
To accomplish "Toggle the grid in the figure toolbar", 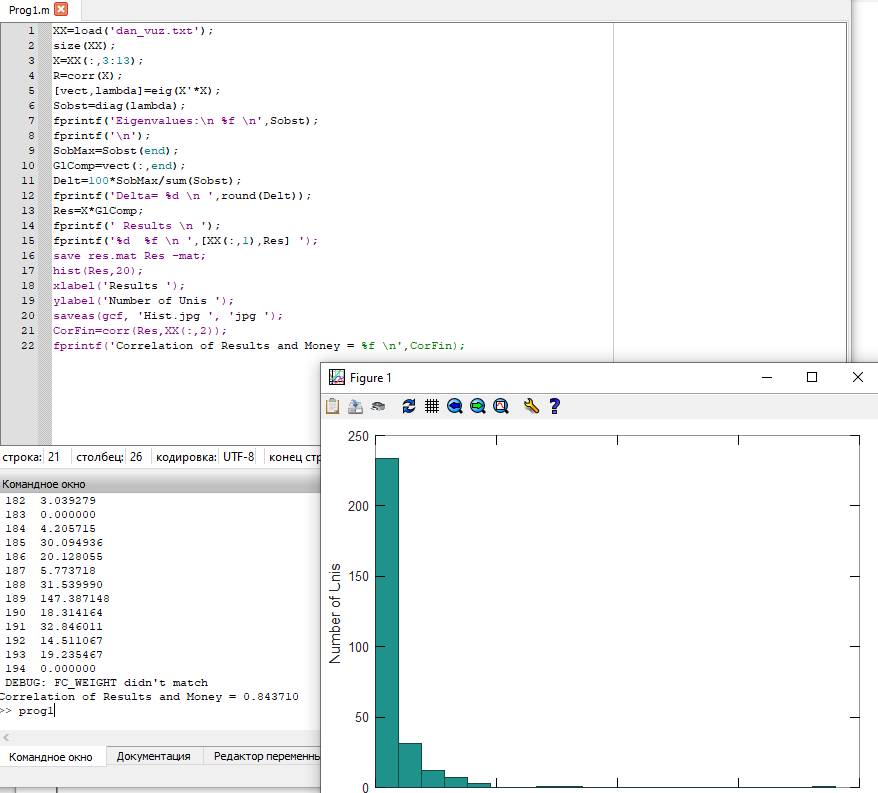I will click(x=432, y=406).
